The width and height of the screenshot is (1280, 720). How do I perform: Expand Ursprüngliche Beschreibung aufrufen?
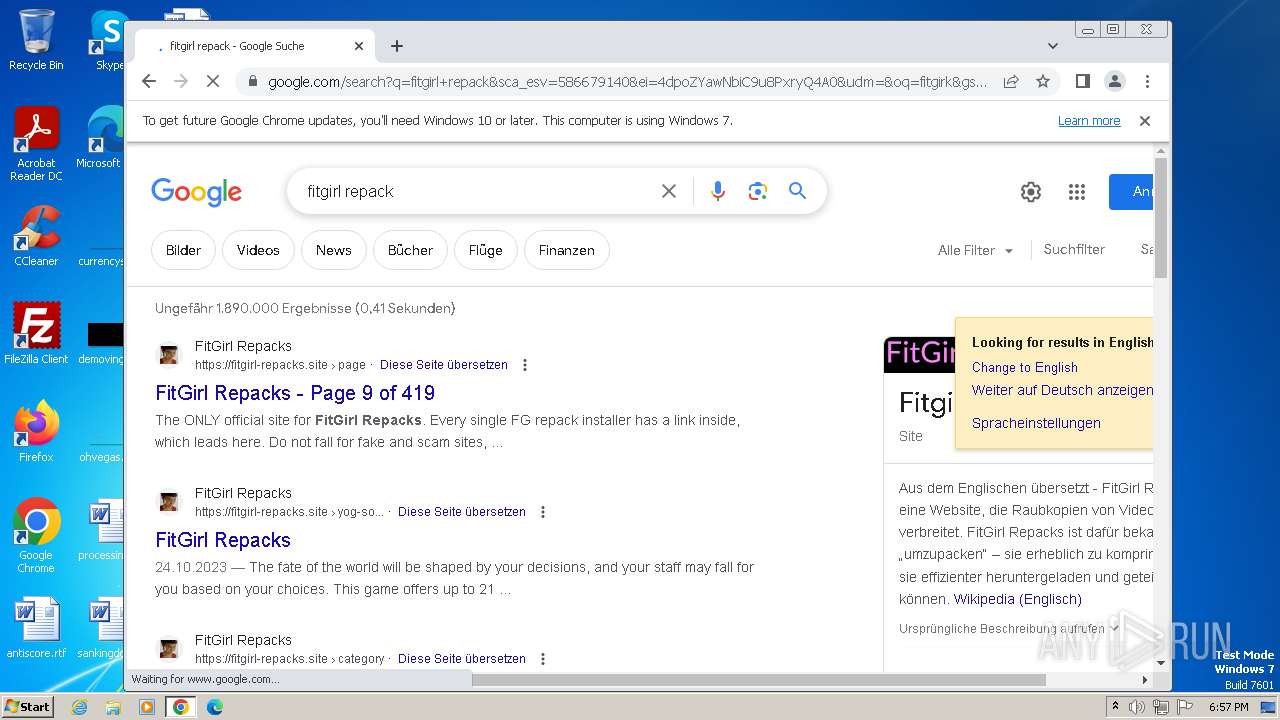(x=1008, y=629)
